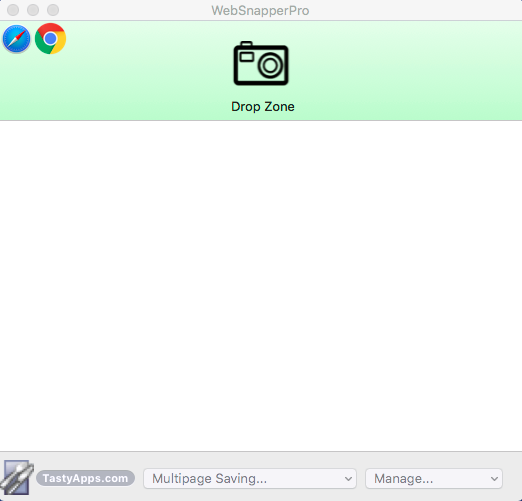Minimize the WebSnapperPro window
The height and width of the screenshot is (501, 522).
[x=33, y=10]
